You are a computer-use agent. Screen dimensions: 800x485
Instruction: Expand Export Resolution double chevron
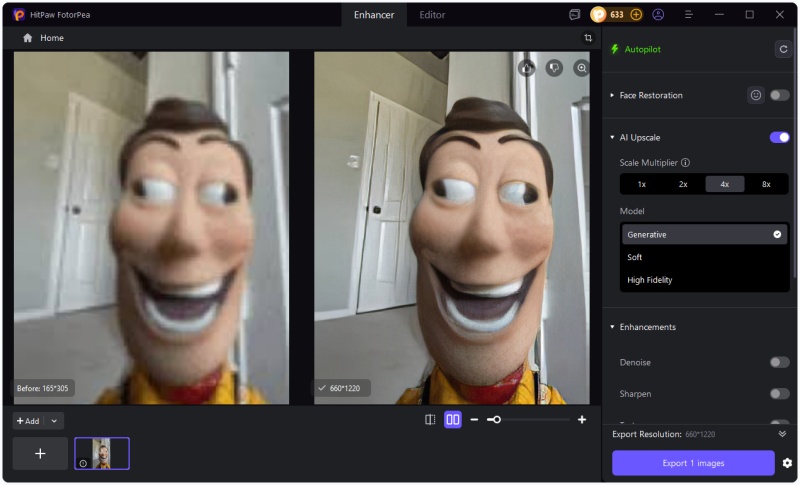pos(782,434)
